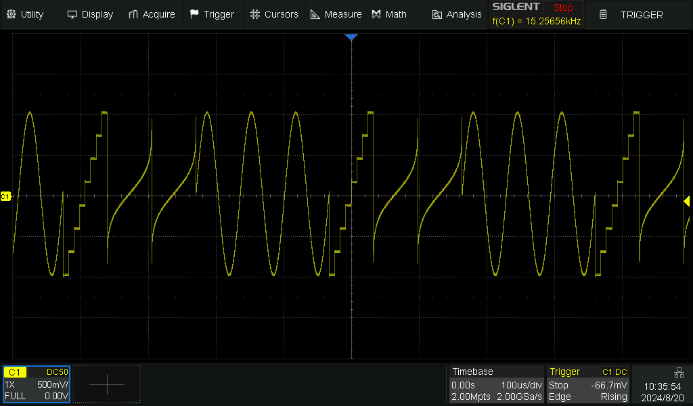Click the blue trigger position marker at top
The width and height of the screenshot is (693, 406).
(x=351, y=37)
